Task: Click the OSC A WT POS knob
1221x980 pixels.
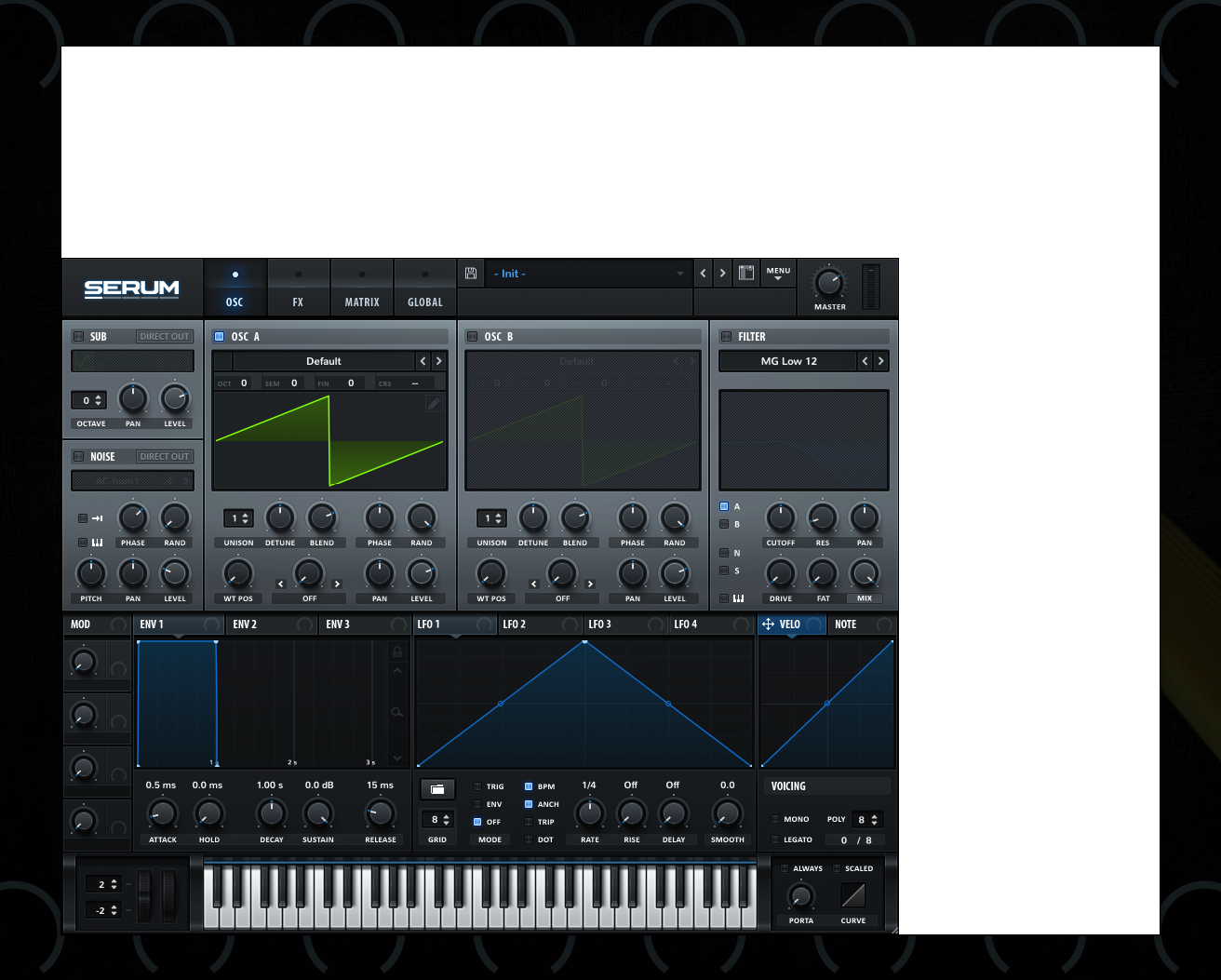Action: (x=237, y=573)
